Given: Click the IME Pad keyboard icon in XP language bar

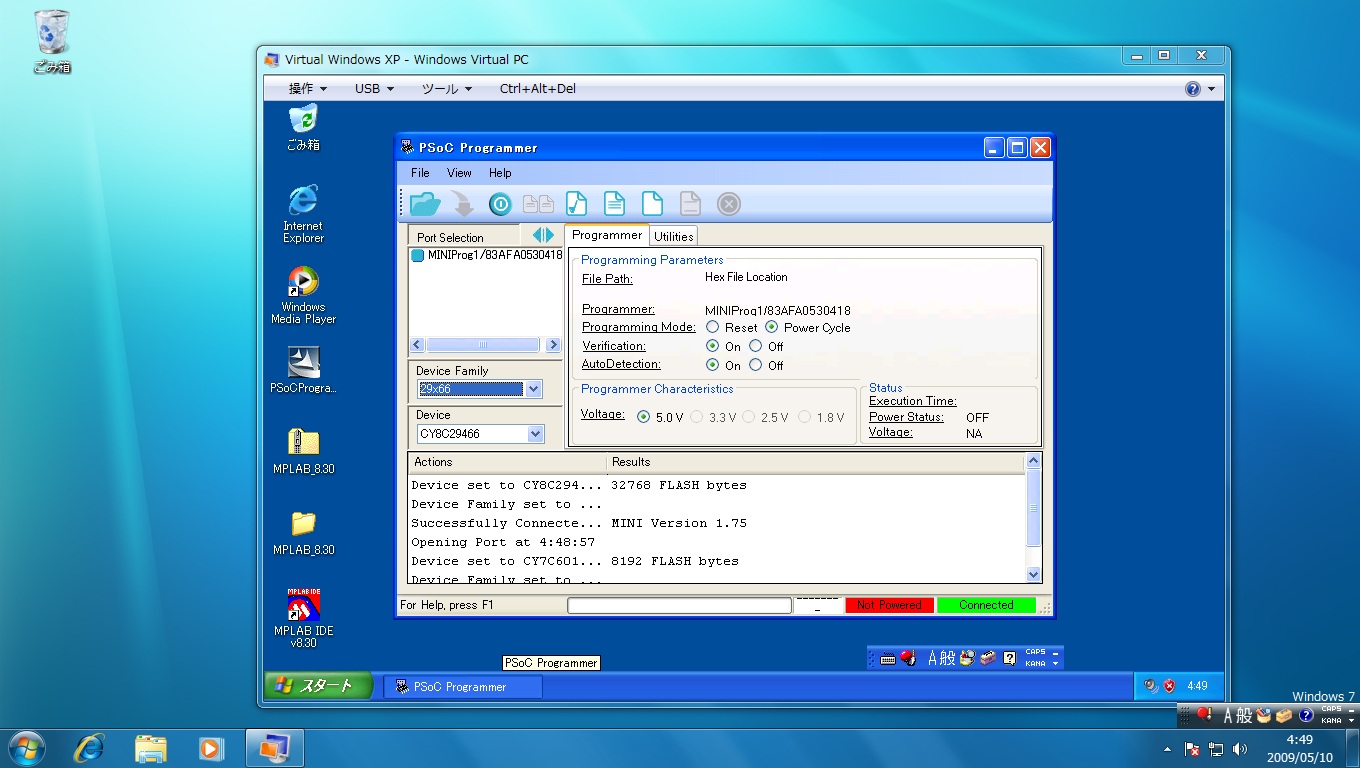Looking at the screenshot, I should [x=887, y=658].
